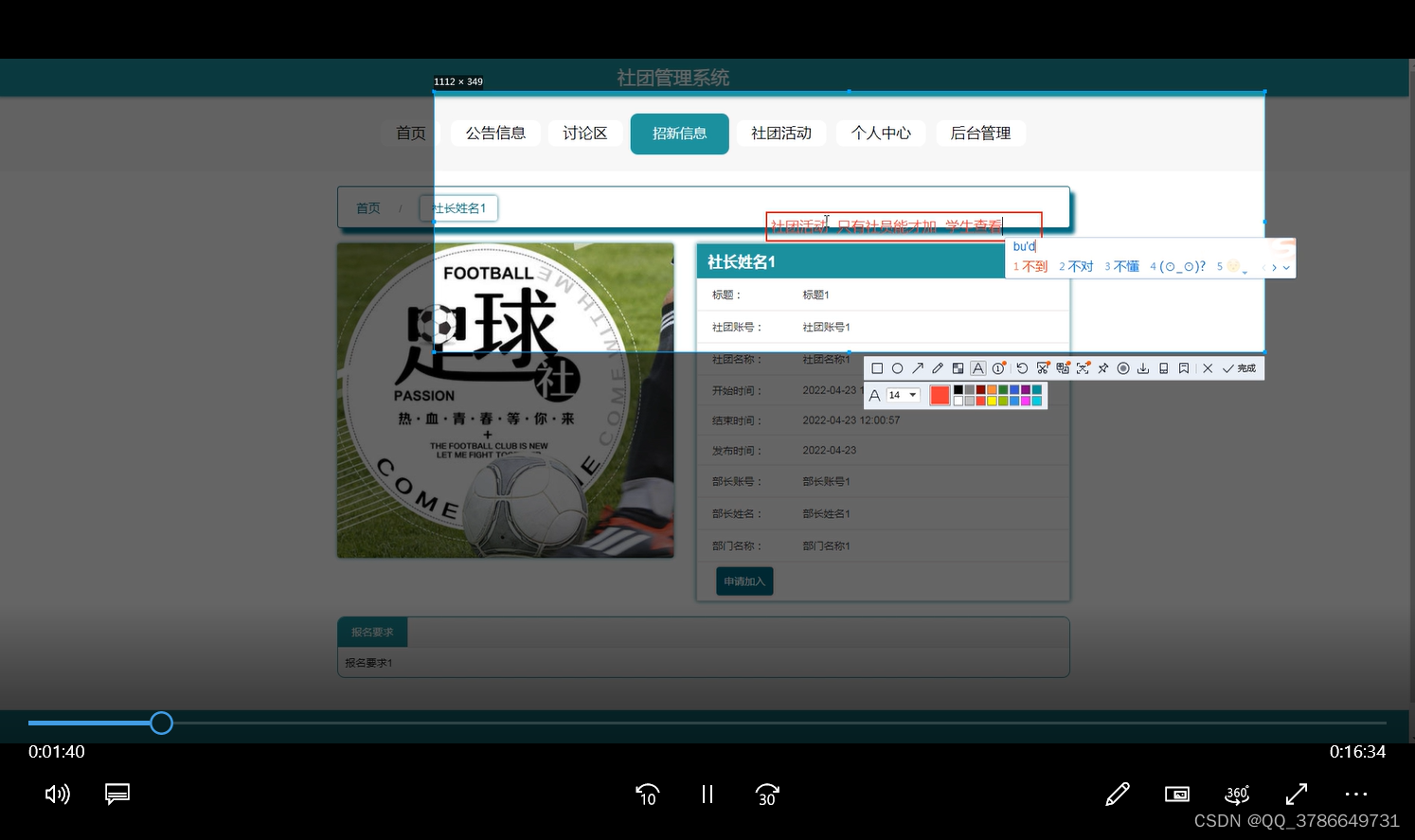Screen dimensions: 1415x840
Task: Select the arrow annotation tool
Action: pos(918,368)
